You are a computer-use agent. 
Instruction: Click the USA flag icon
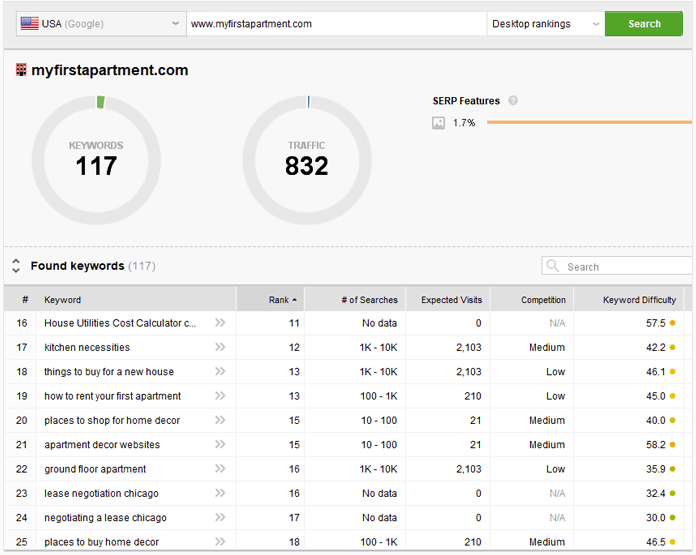pos(30,24)
